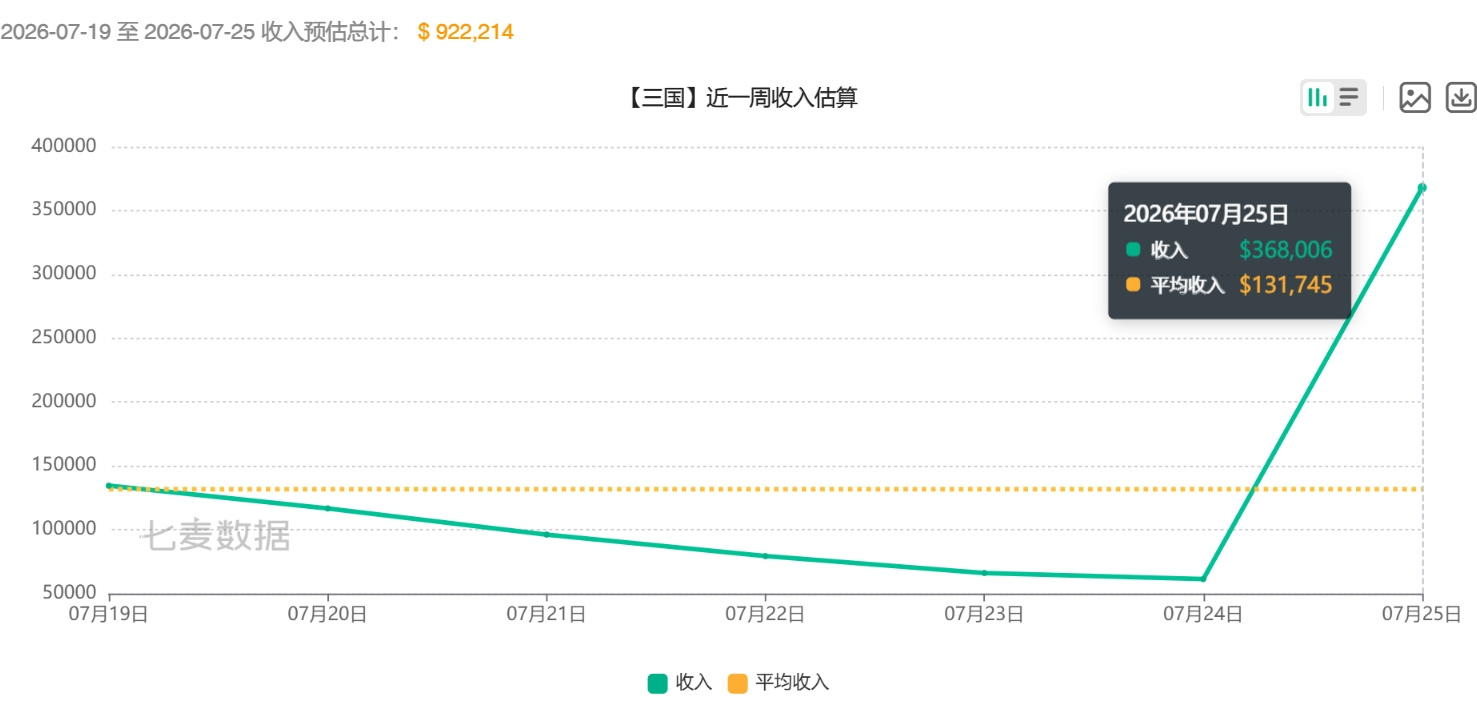Select the 07月24日 lowest data point

pos(1203,579)
